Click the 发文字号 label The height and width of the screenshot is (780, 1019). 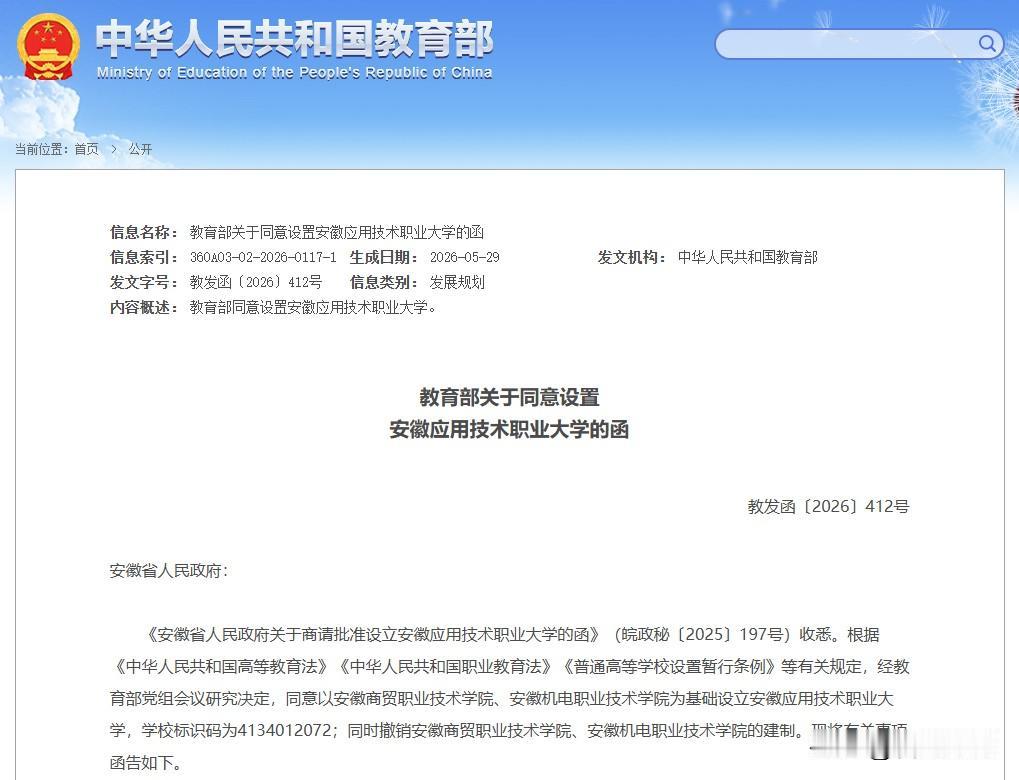point(144,282)
